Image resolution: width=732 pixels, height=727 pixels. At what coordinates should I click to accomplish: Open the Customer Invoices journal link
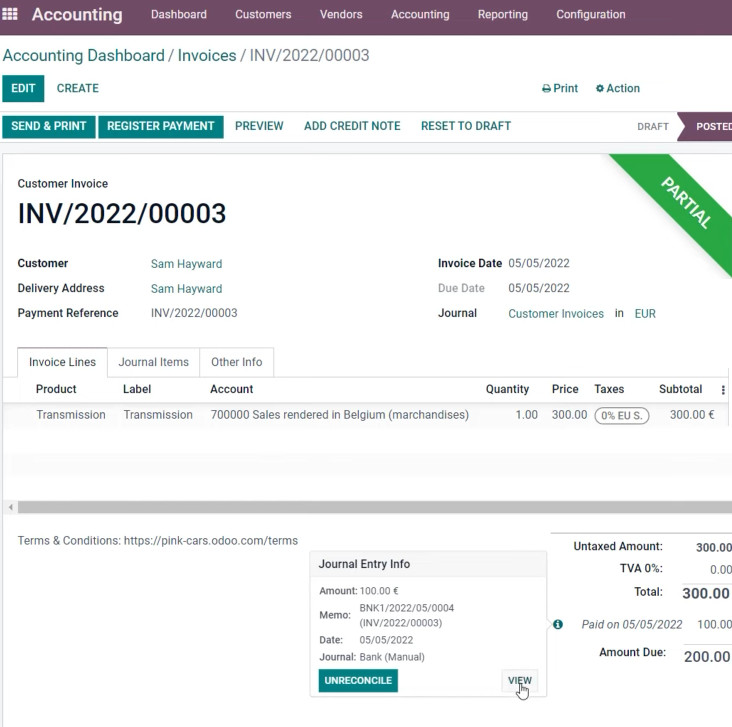click(556, 314)
